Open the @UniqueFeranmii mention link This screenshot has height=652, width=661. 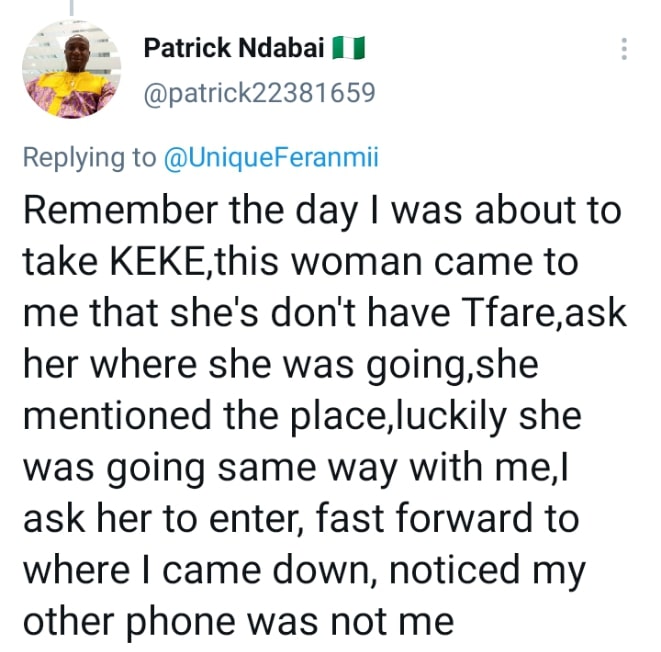pyautogui.click(x=271, y=158)
